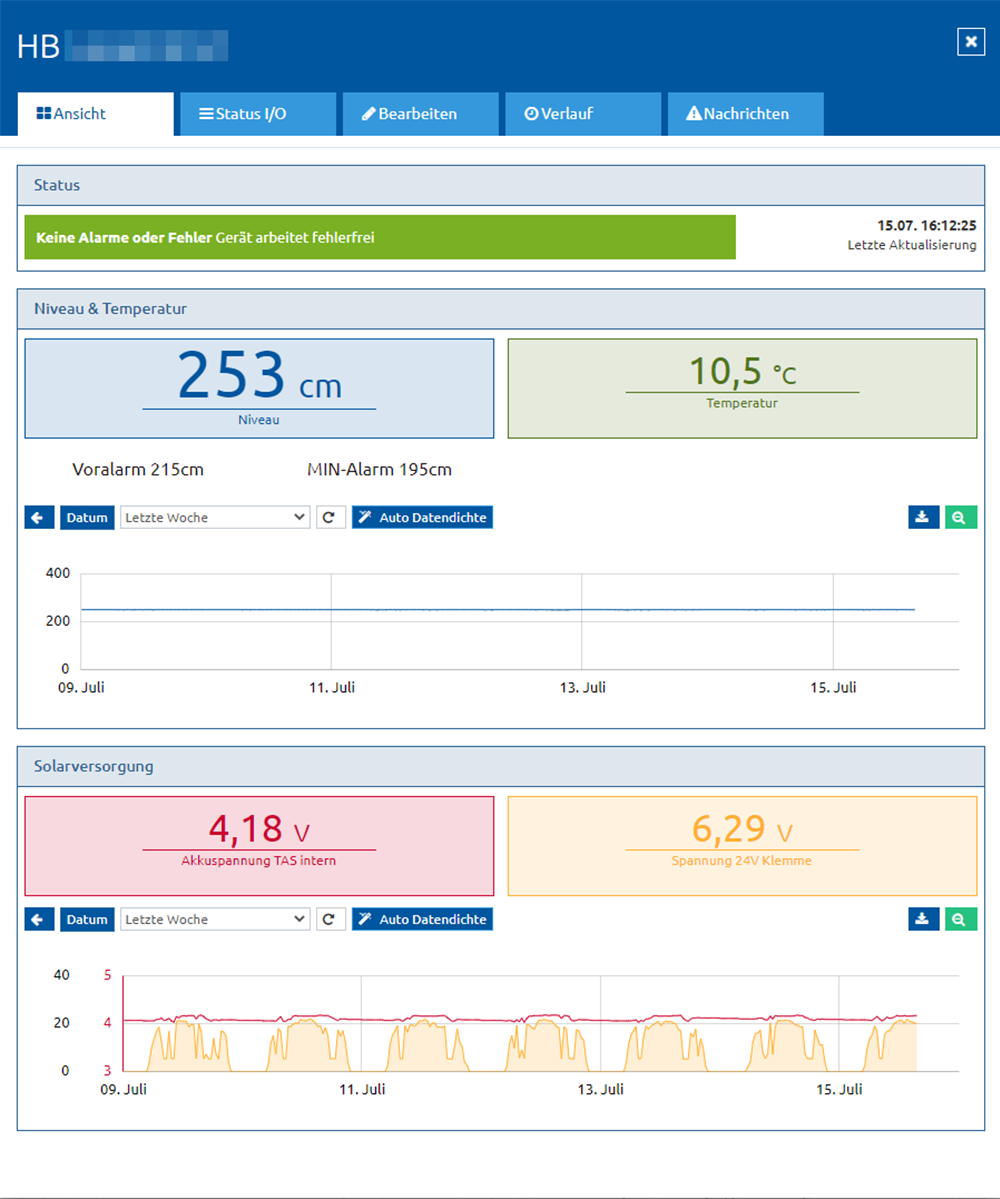Image resolution: width=1000 pixels, height=1199 pixels.
Task: Click Auto Datendichte in Niveau section
Action: [x=422, y=518]
